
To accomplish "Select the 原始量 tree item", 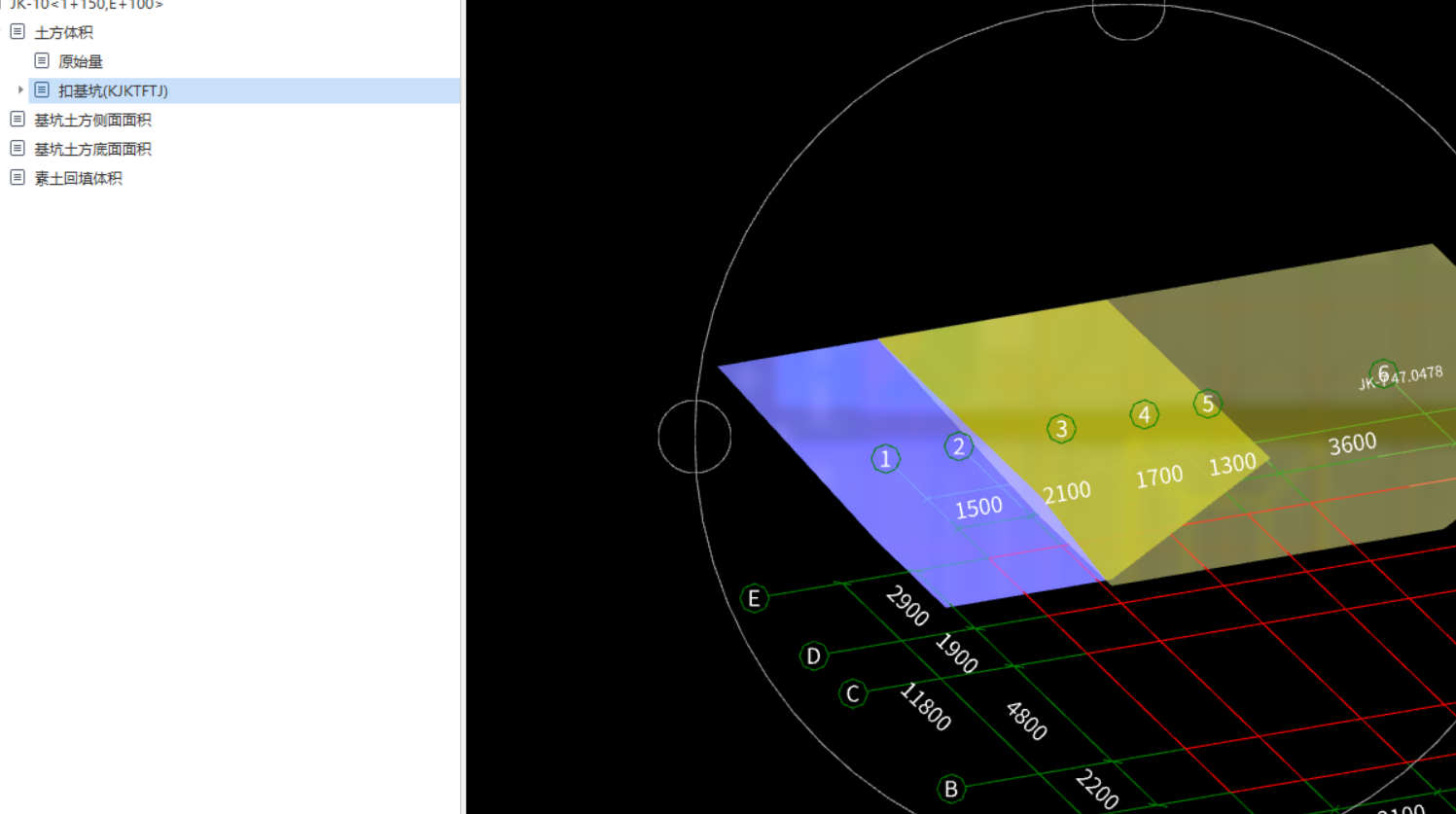I will pos(81,61).
